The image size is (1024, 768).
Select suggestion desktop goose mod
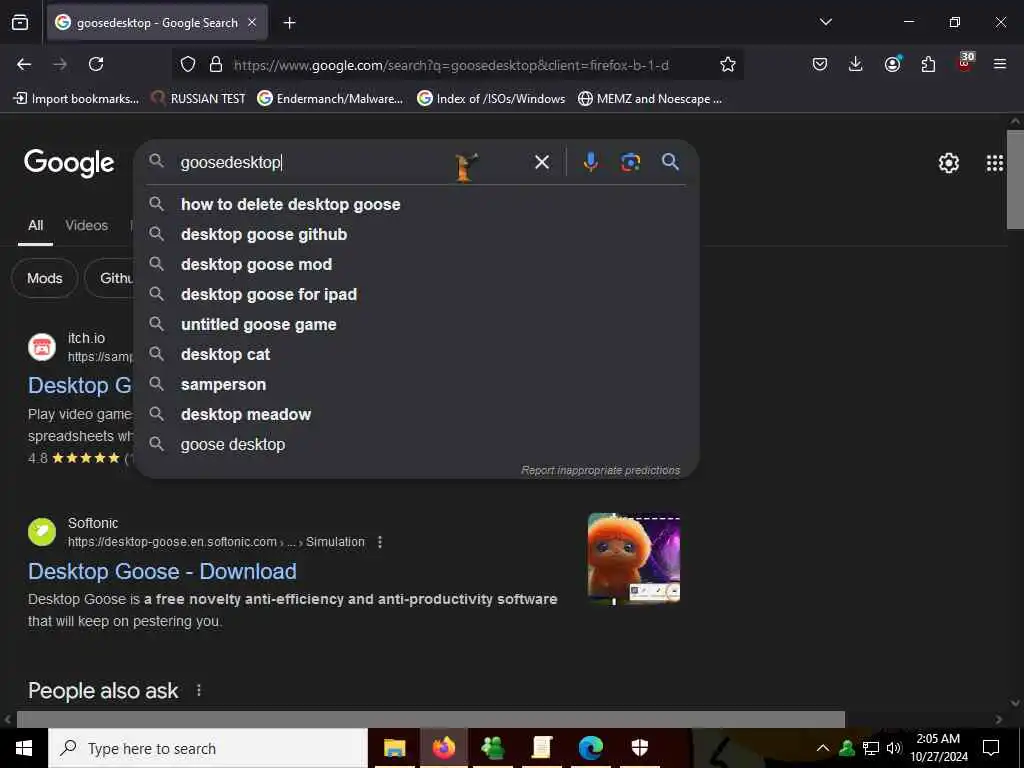(416, 264)
